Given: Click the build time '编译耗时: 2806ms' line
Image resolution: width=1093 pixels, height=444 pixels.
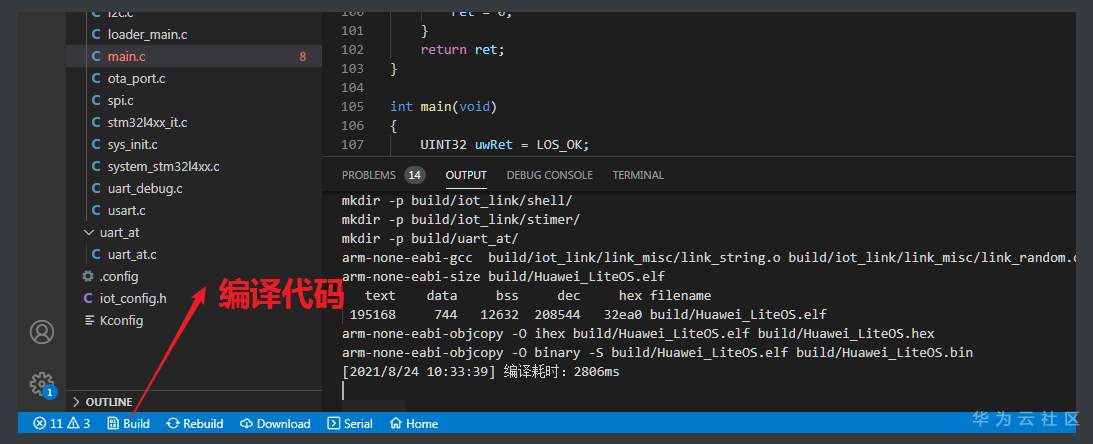Looking at the screenshot, I should (480, 372).
